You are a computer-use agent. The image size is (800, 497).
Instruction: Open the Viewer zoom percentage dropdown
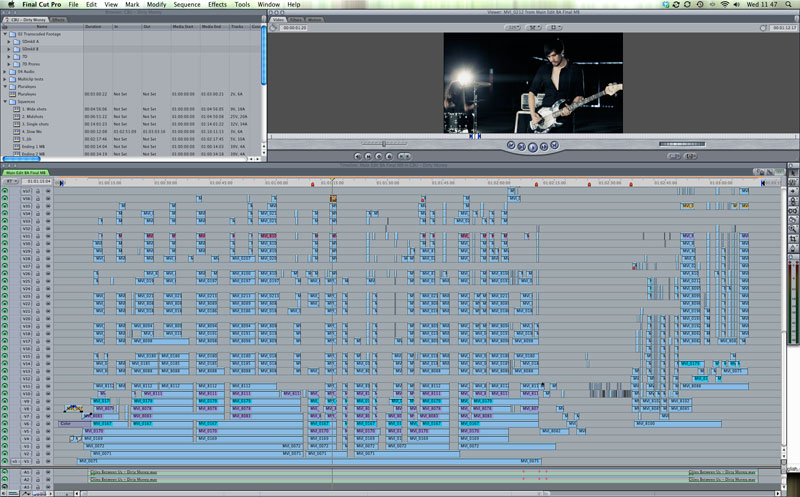pos(512,28)
